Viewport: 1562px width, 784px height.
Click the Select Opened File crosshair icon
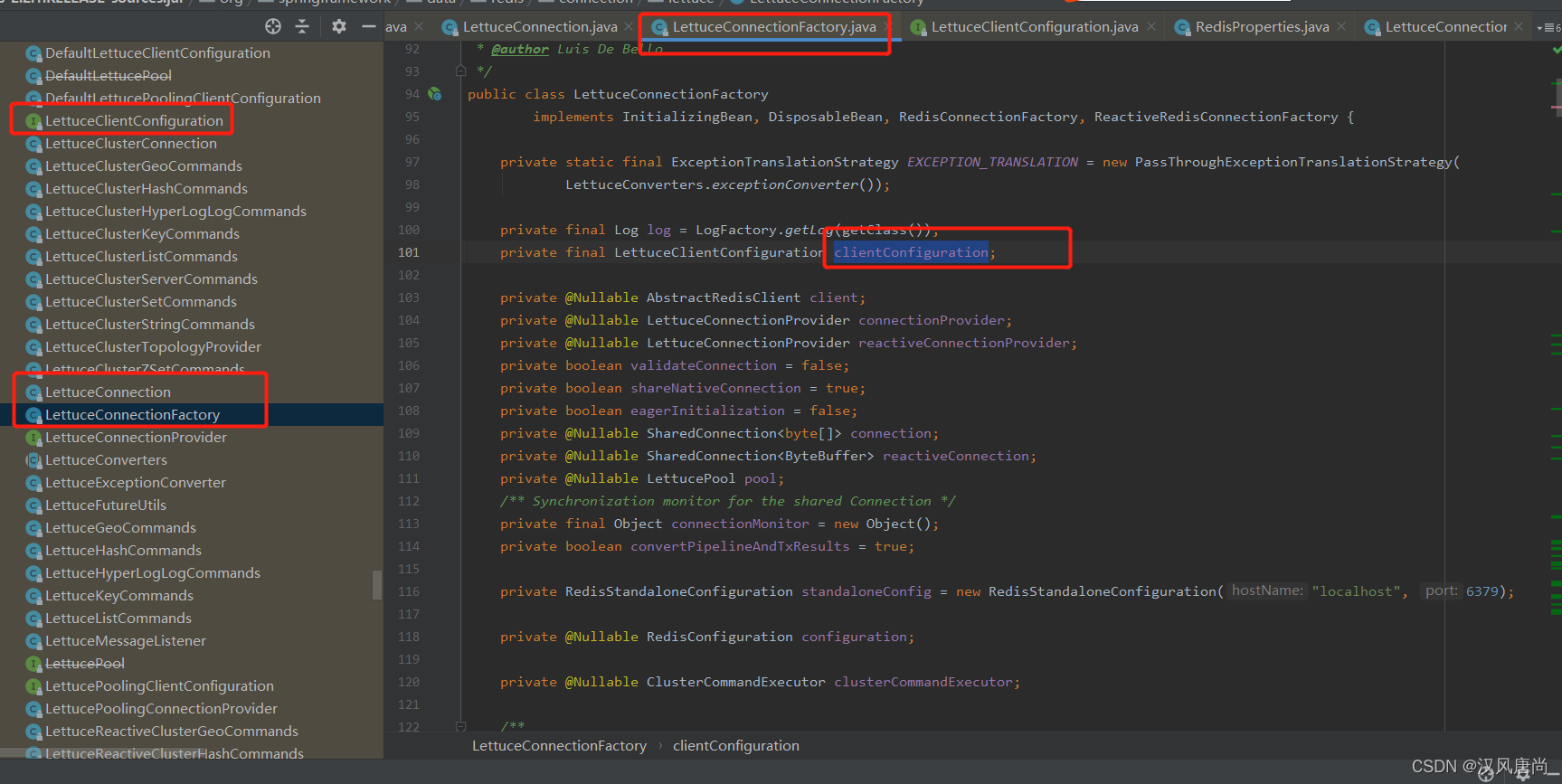click(x=273, y=26)
